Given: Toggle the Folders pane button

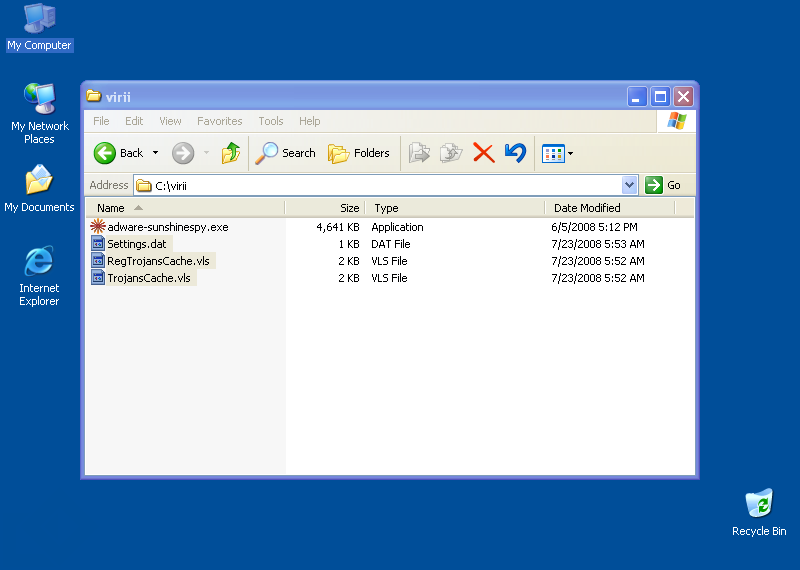Looking at the screenshot, I should click(x=359, y=153).
